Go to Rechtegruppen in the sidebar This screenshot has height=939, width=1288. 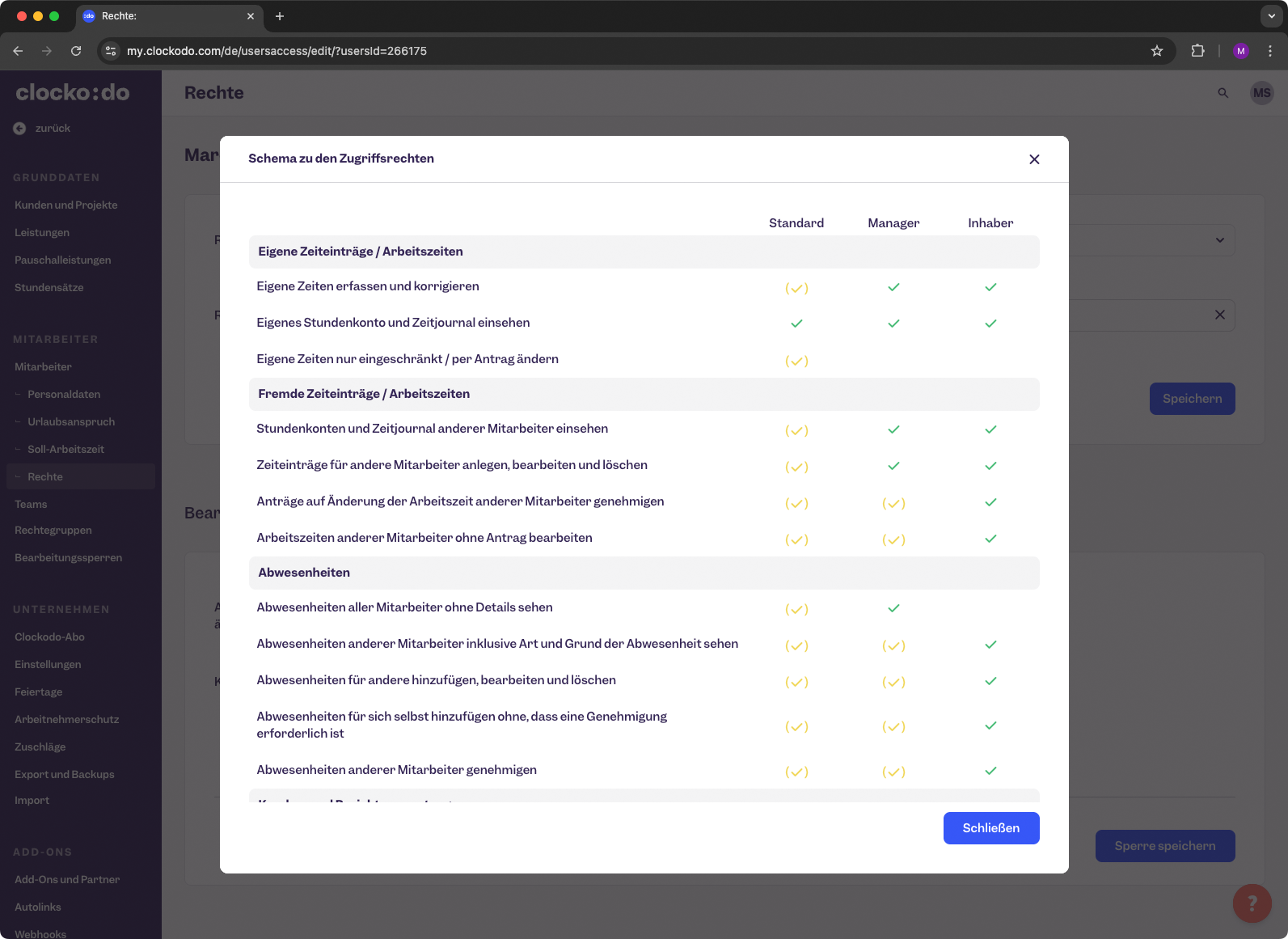point(53,531)
